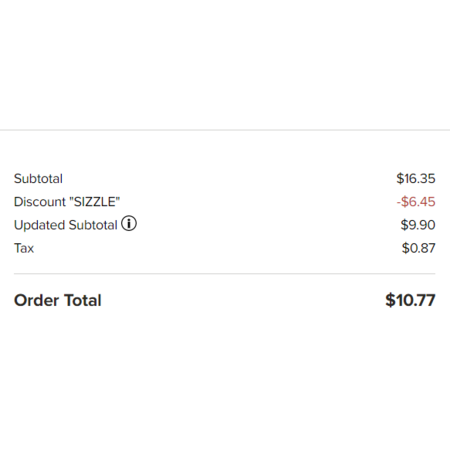Viewport: 450px width, 450px height.
Task: Click the red -$6.45 discount amount
Action: pyautogui.click(x=416, y=202)
